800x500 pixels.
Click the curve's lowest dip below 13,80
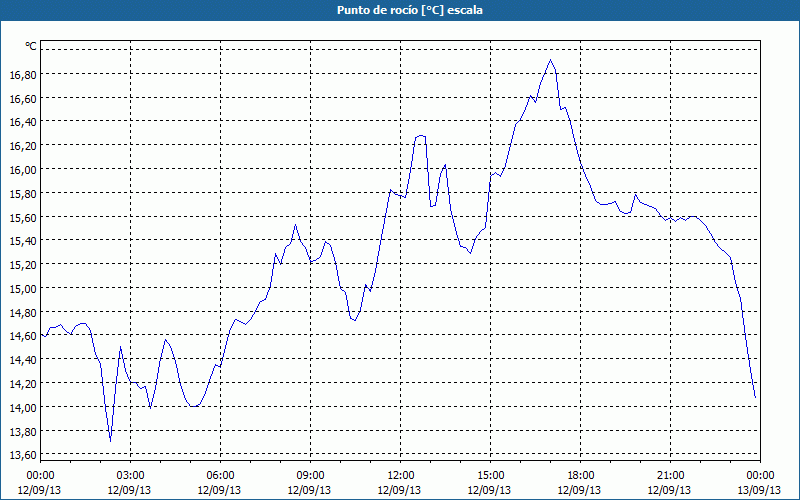point(110,441)
